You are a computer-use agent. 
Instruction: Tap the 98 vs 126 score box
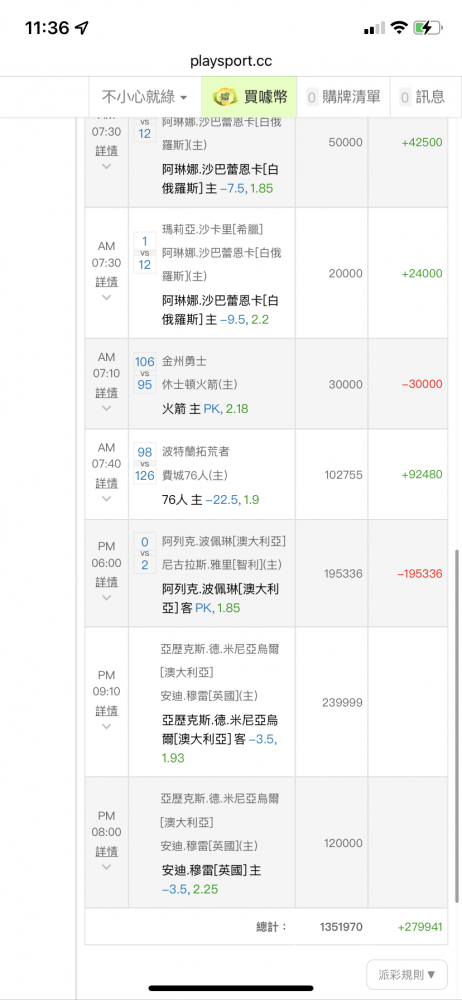pos(145,464)
